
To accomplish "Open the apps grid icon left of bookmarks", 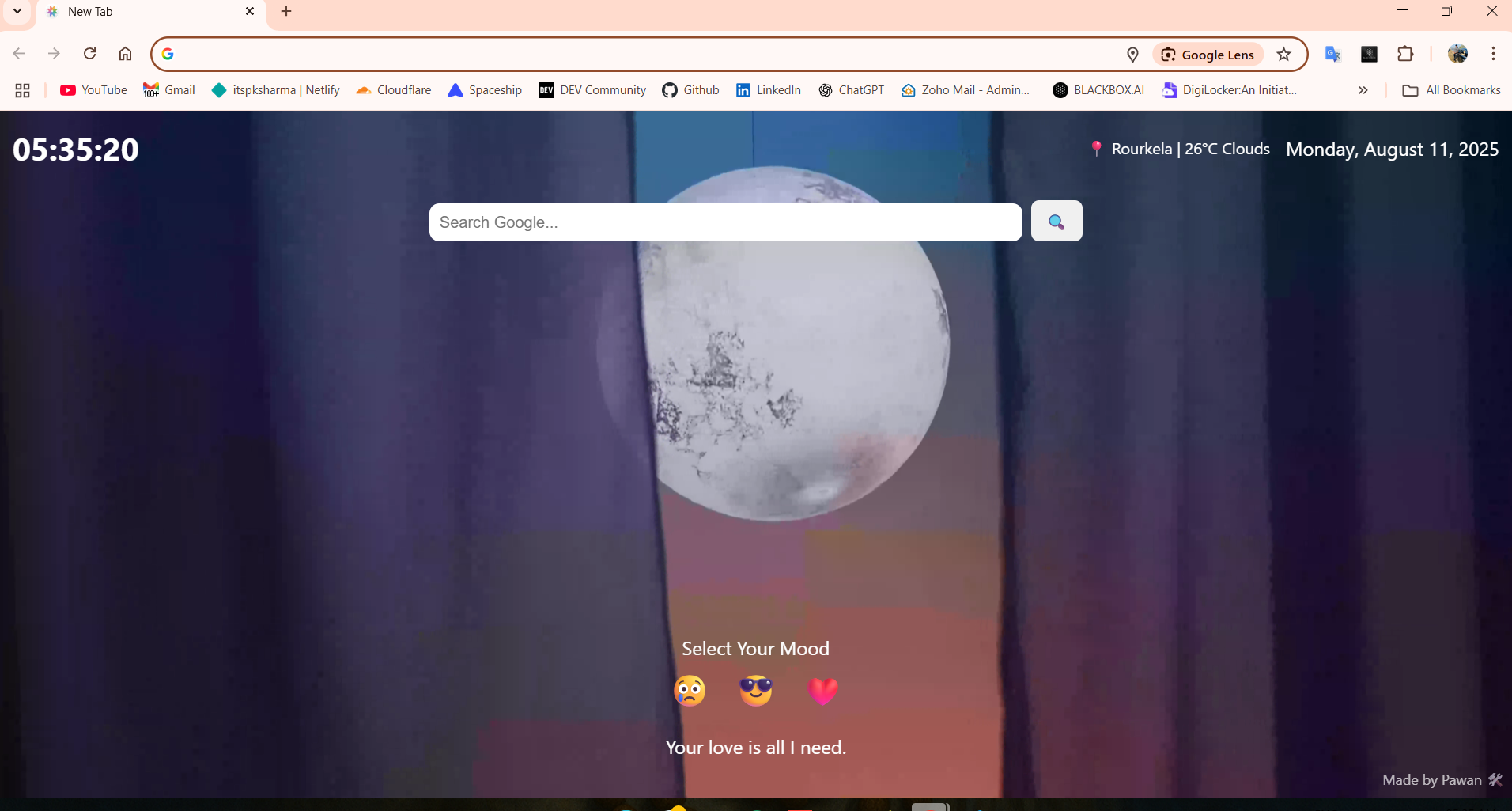I will (x=21, y=90).
